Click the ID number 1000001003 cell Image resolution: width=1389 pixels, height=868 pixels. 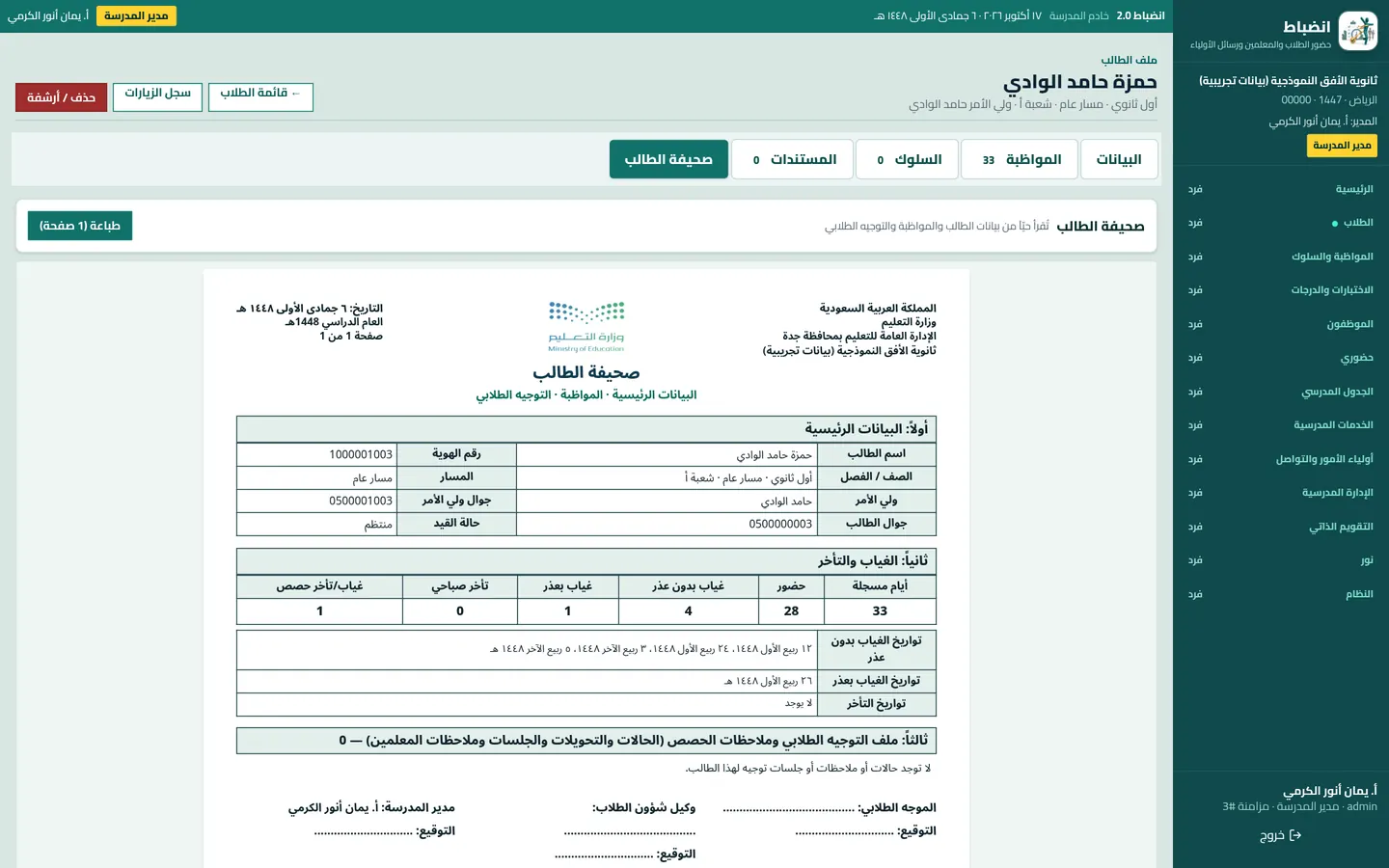coord(315,454)
